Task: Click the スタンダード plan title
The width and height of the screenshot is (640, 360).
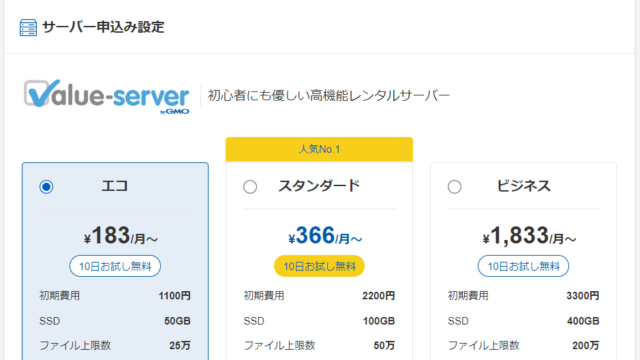Action: (x=319, y=186)
